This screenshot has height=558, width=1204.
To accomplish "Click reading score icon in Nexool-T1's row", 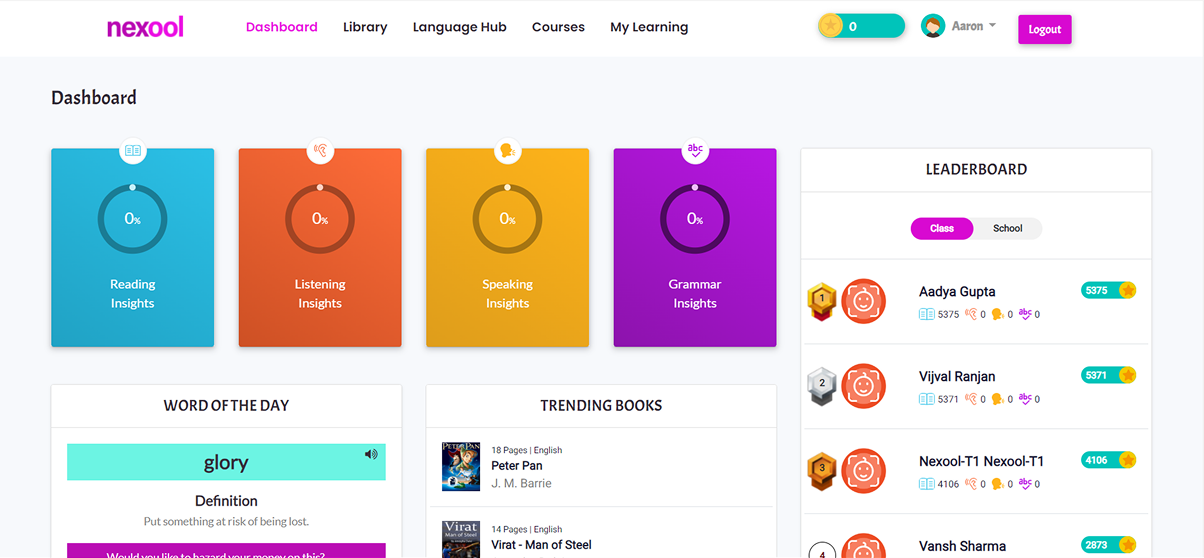I will pyautogui.click(x=927, y=484).
